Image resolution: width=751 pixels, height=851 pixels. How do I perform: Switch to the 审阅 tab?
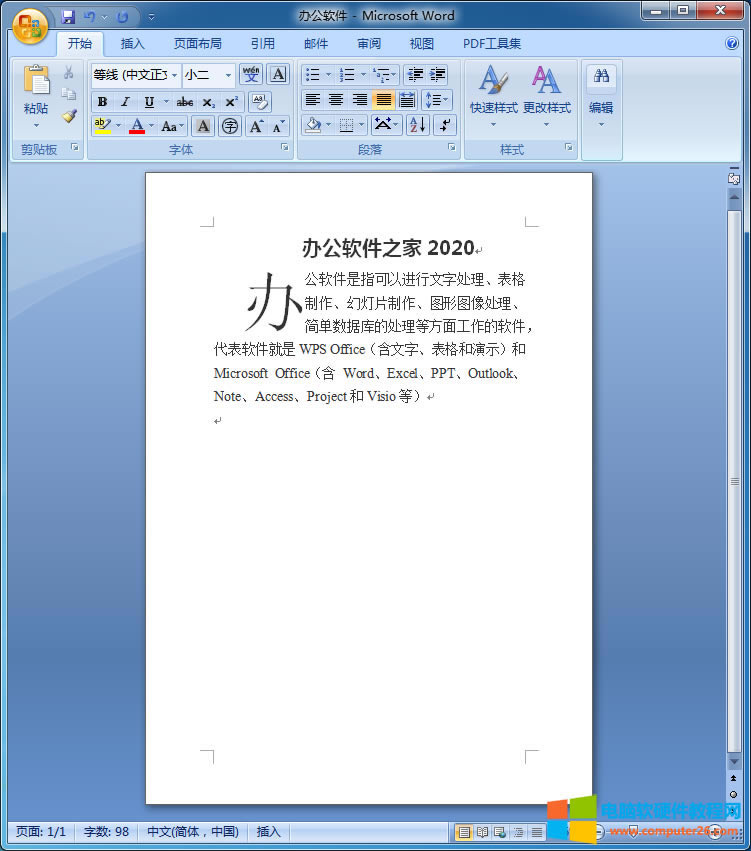point(369,43)
